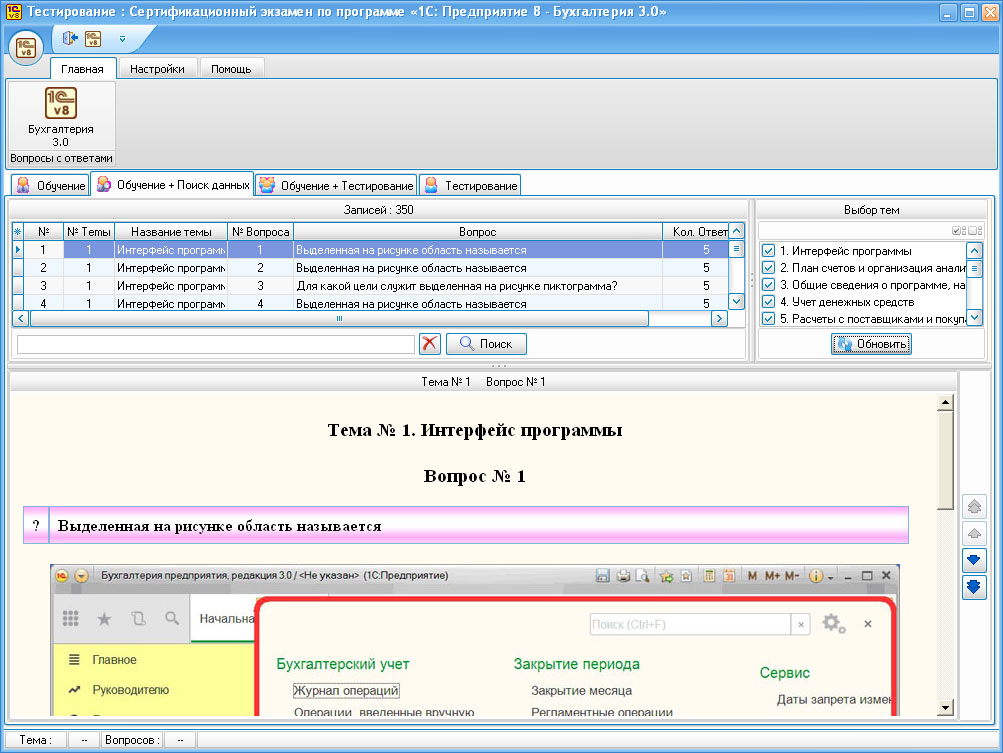Jump to the last question (bottom blue arrow)
Screen dimensions: 1003x753
coord(974,588)
